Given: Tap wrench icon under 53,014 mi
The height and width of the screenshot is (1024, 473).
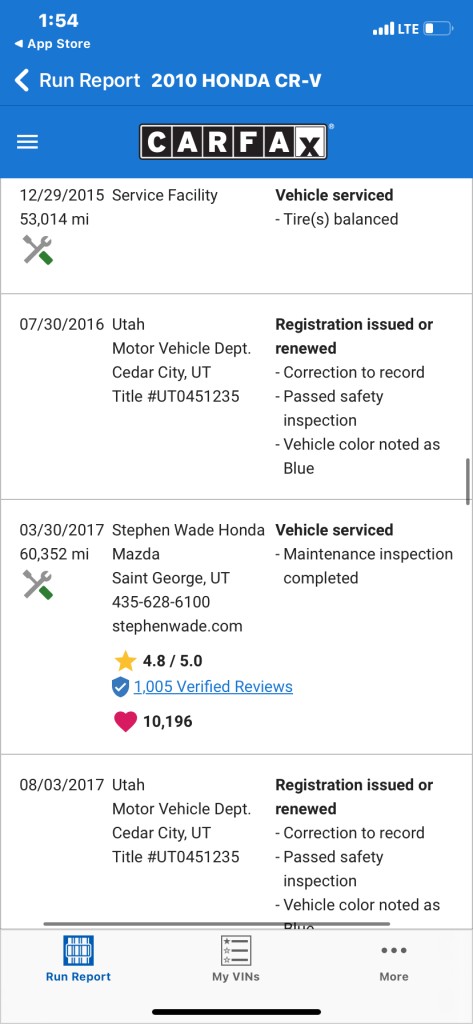Looking at the screenshot, I should point(37,250).
